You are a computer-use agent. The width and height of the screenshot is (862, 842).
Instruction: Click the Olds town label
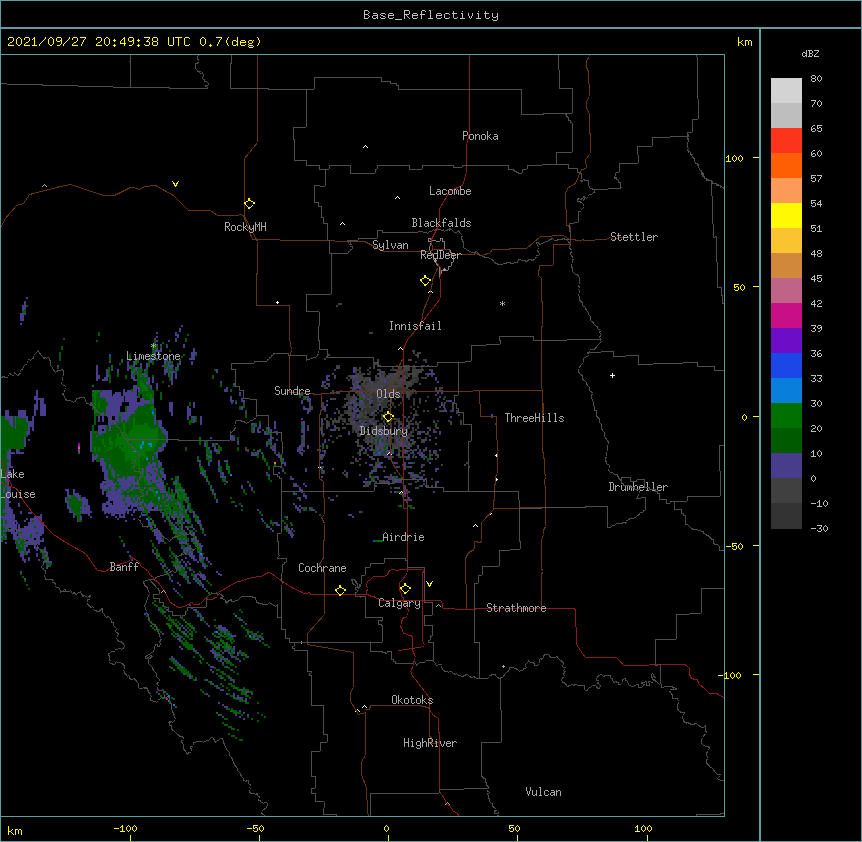[388, 394]
